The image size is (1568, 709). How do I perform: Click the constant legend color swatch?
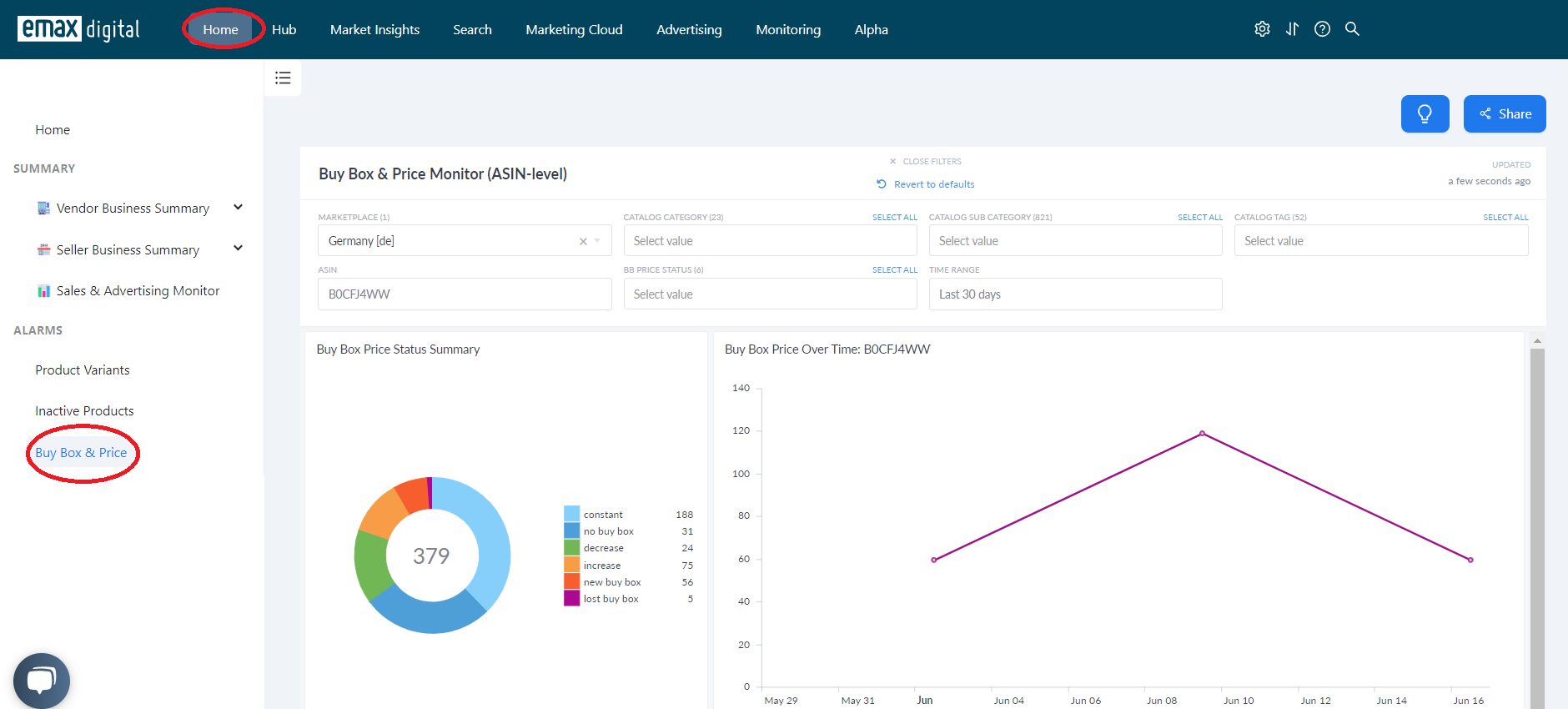point(572,514)
